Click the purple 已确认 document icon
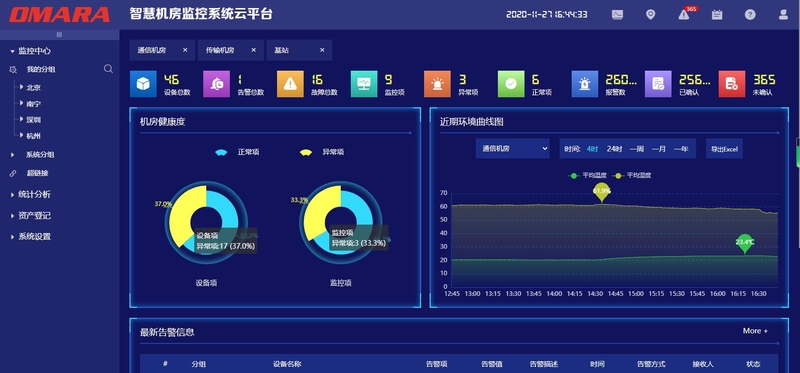 [658, 84]
